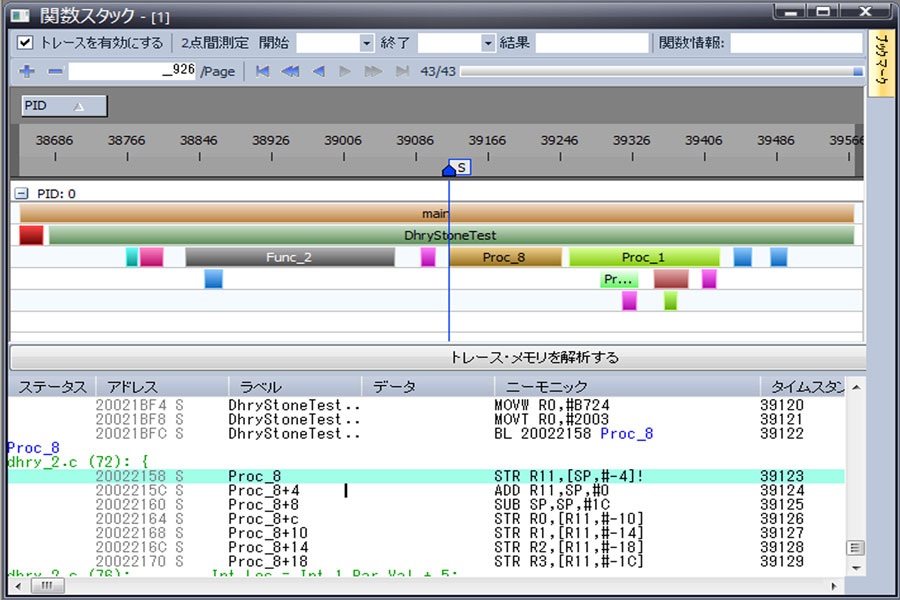The image size is (900, 600).
Task: Click the per-Page count field
Action: point(132,71)
